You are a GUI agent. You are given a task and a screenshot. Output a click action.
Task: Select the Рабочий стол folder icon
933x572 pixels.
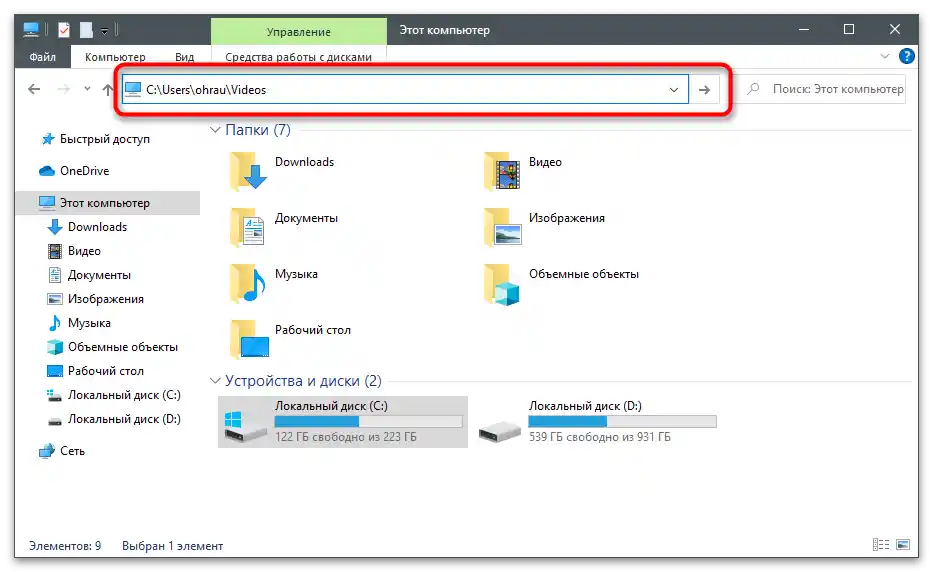[x=249, y=339]
